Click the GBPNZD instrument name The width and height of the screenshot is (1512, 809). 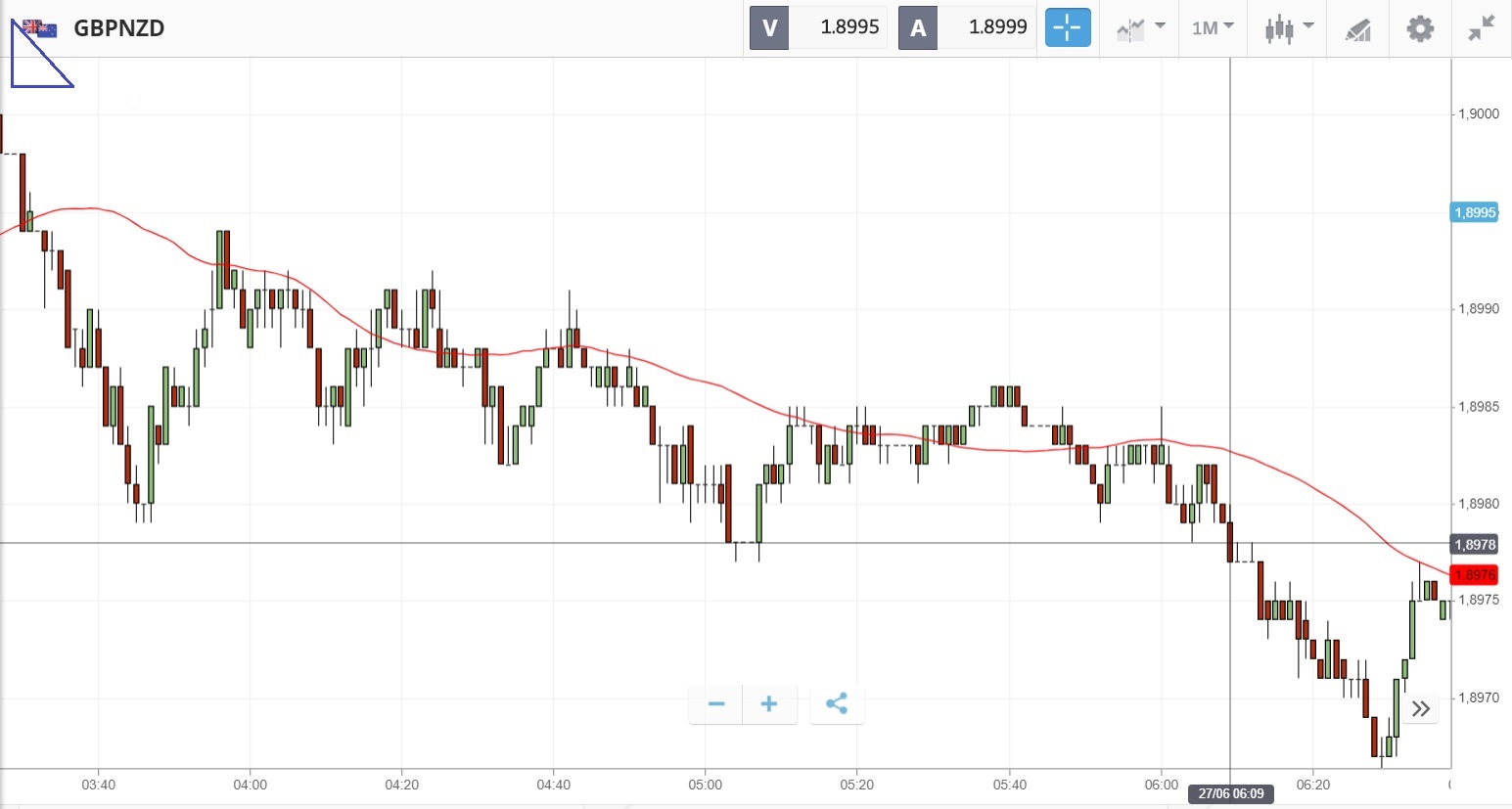click(119, 28)
